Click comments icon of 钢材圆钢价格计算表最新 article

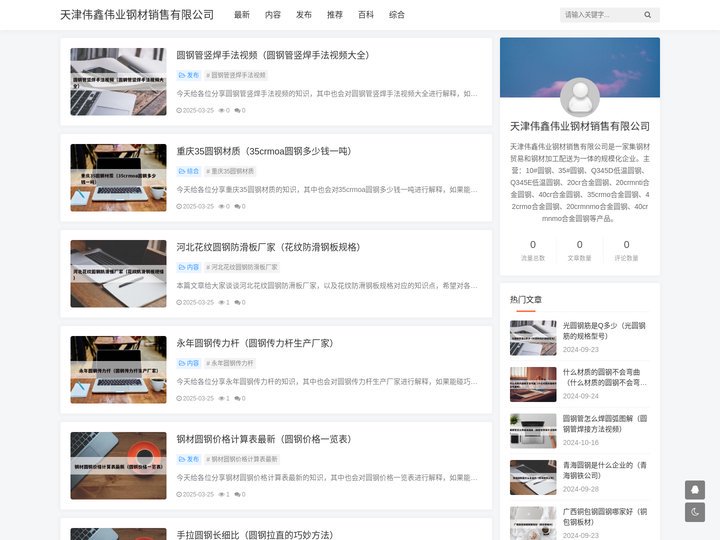click(237, 494)
